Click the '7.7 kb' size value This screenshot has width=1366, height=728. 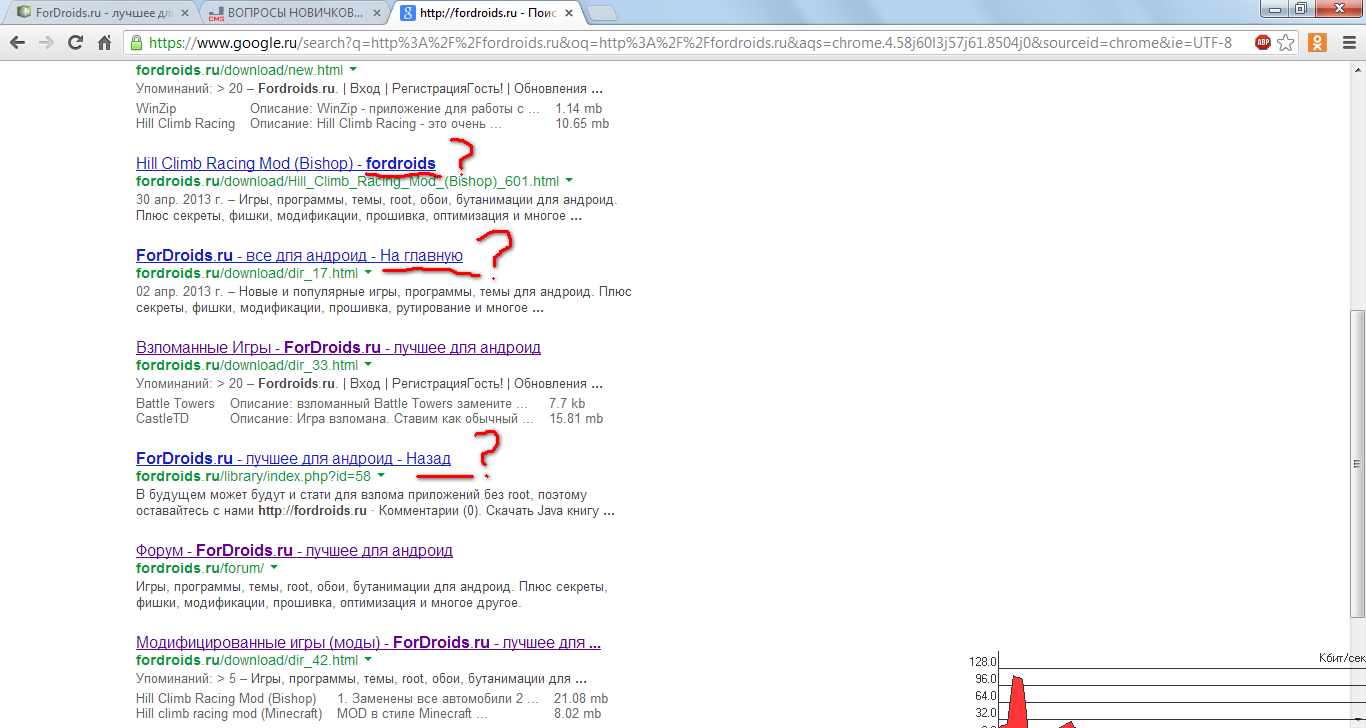click(567, 403)
